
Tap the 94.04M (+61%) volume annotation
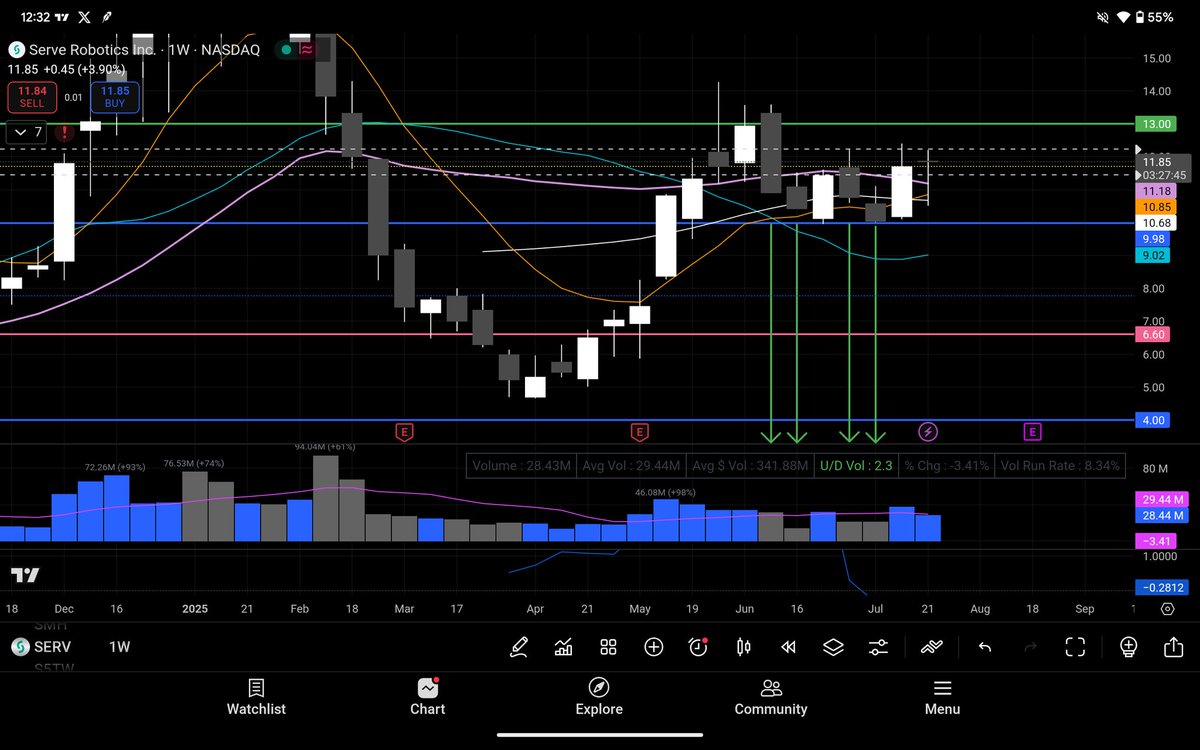326,446
